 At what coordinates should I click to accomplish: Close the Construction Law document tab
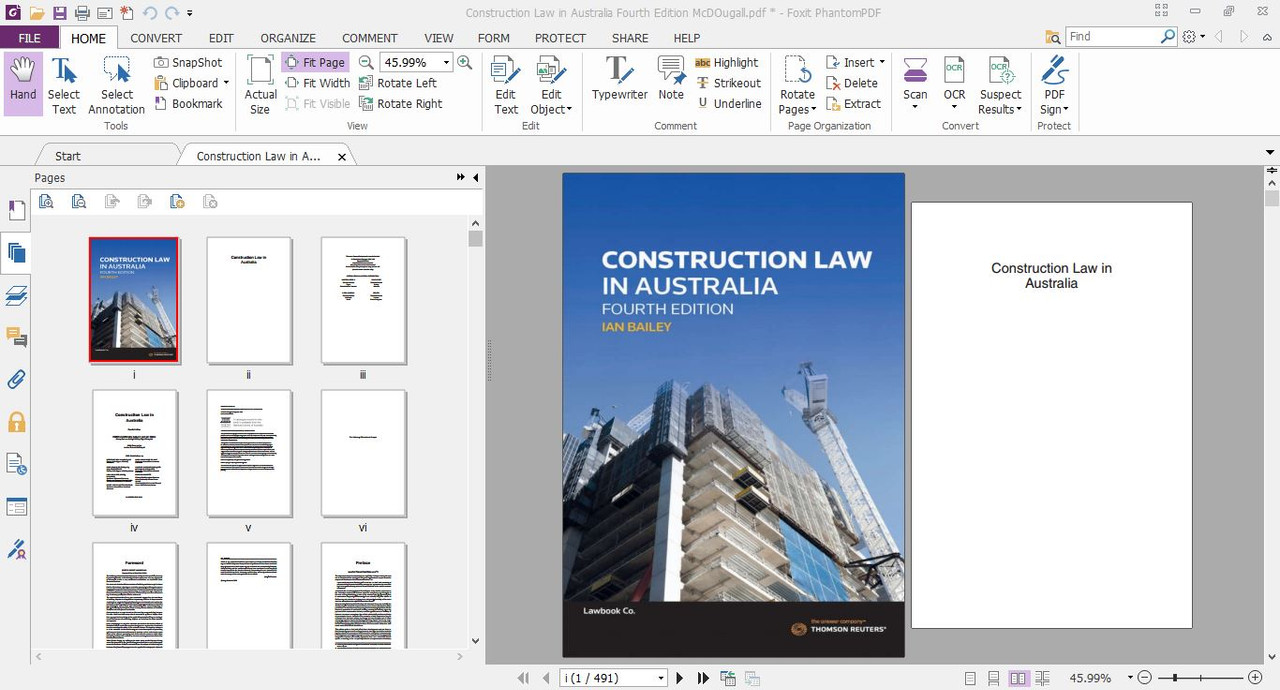pyautogui.click(x=342, y=157)
